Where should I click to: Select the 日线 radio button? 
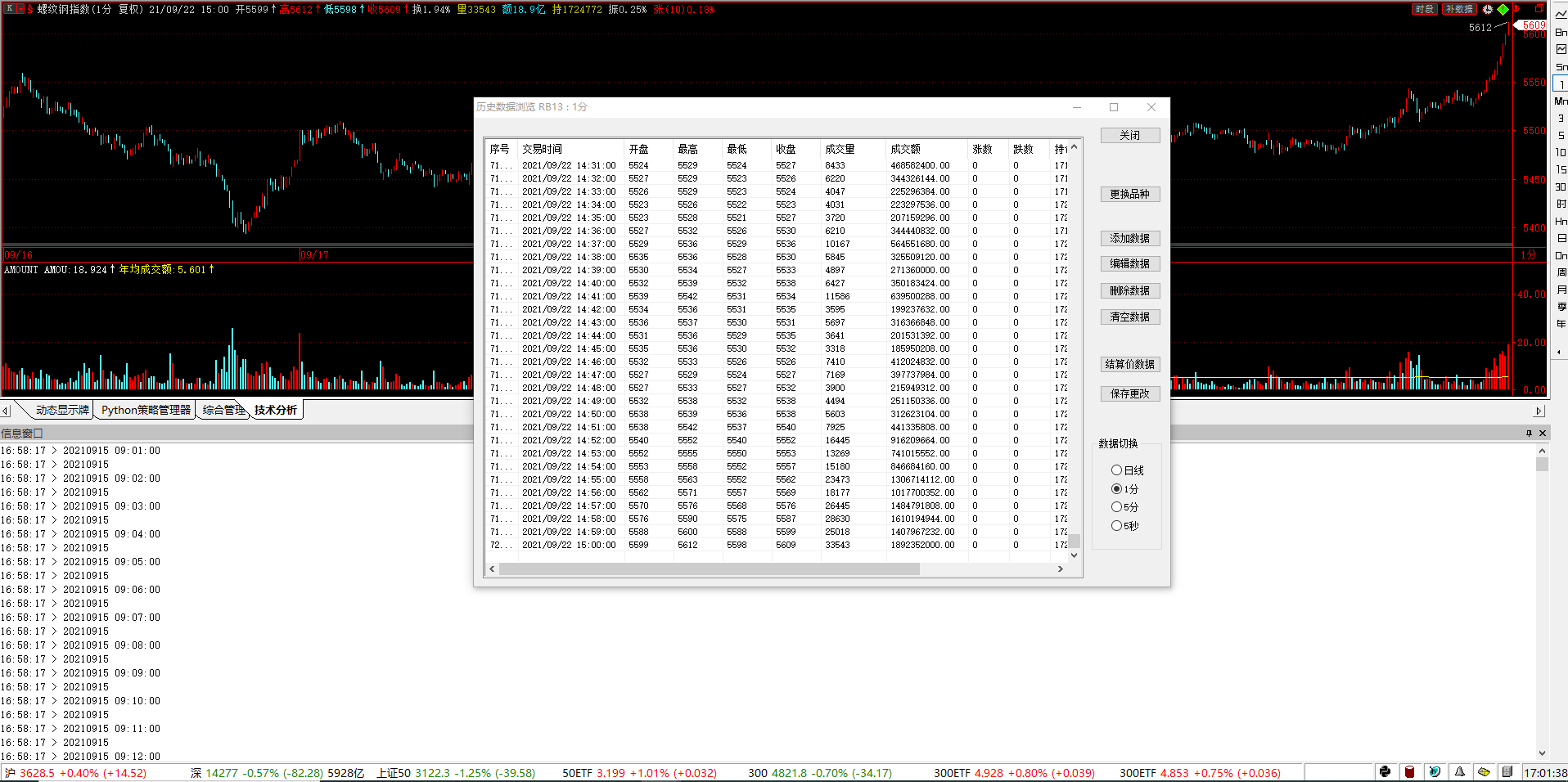coord(1116,470)
